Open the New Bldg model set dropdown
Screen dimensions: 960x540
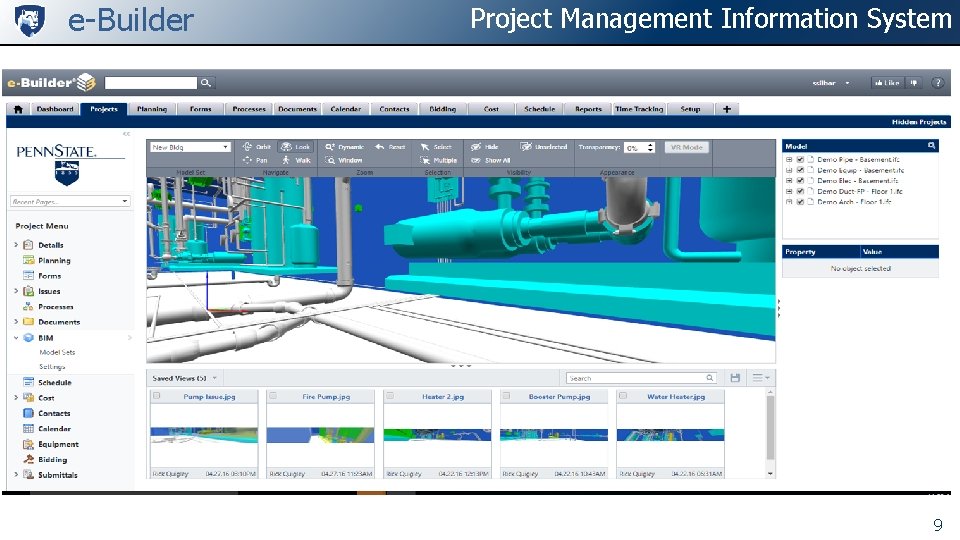(190, 147)
